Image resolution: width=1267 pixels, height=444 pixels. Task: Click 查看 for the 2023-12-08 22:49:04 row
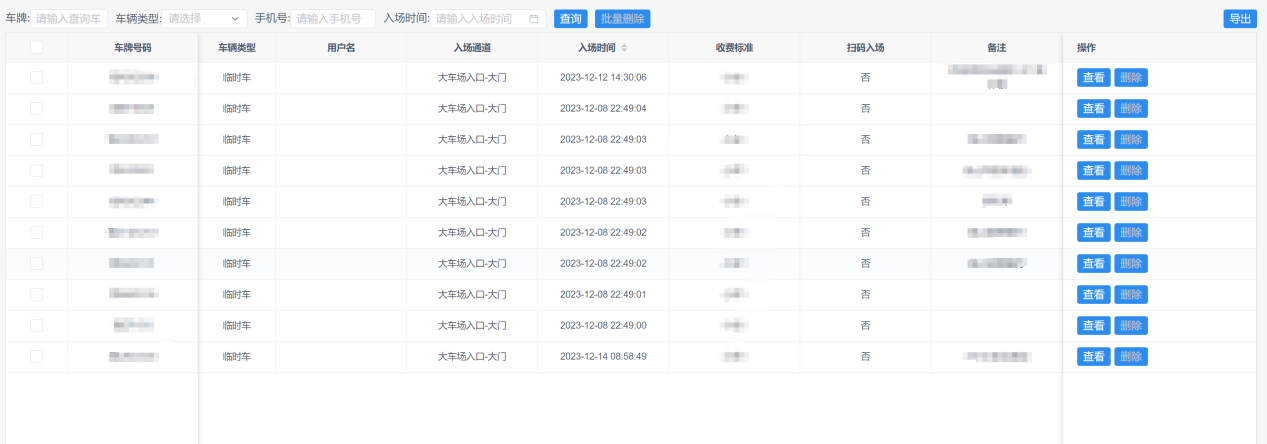[1093, 109]
